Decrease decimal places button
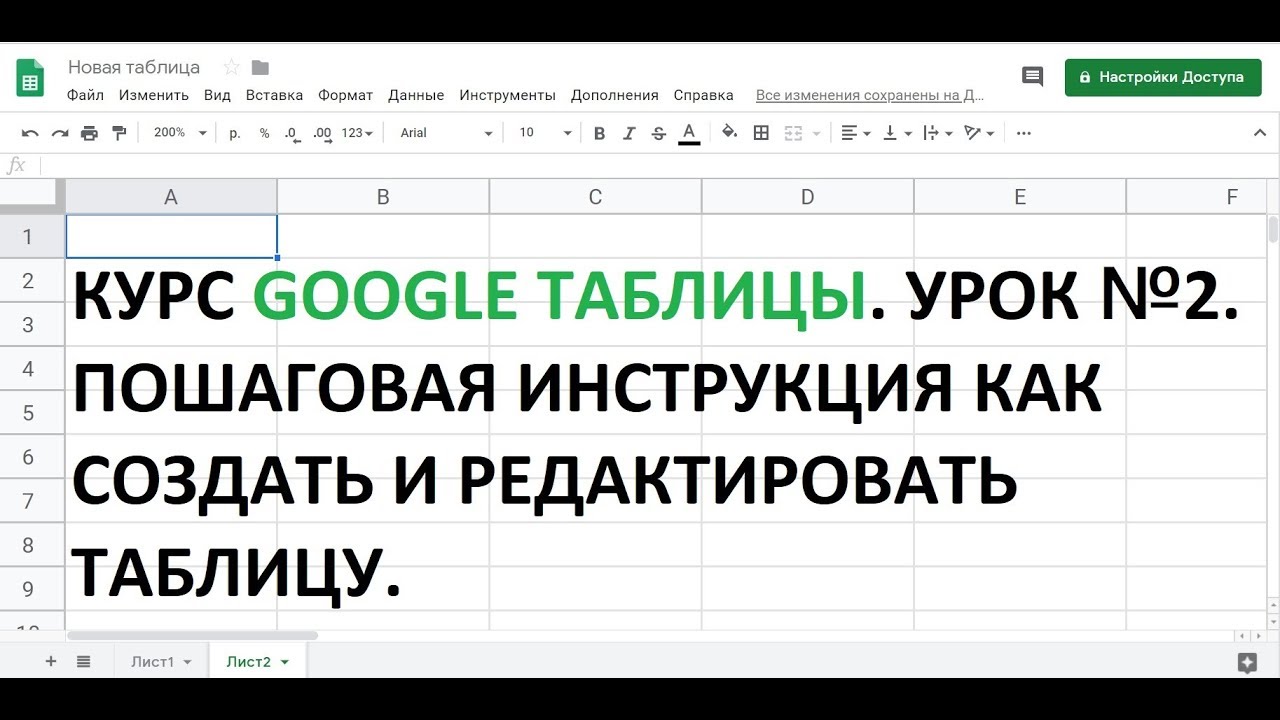 (292, 133)
